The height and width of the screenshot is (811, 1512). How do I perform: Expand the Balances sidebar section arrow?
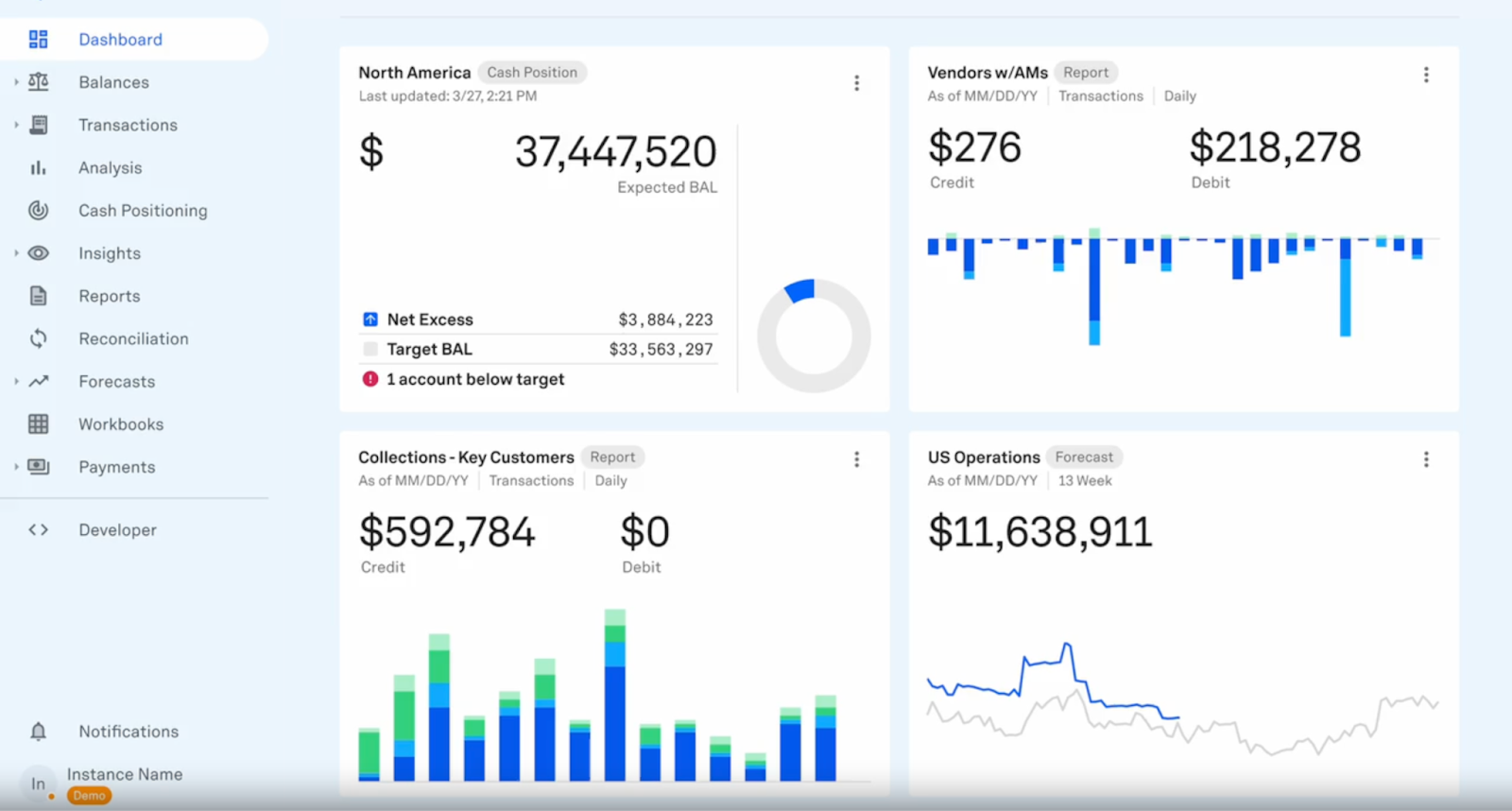click(x=16, y=82)
